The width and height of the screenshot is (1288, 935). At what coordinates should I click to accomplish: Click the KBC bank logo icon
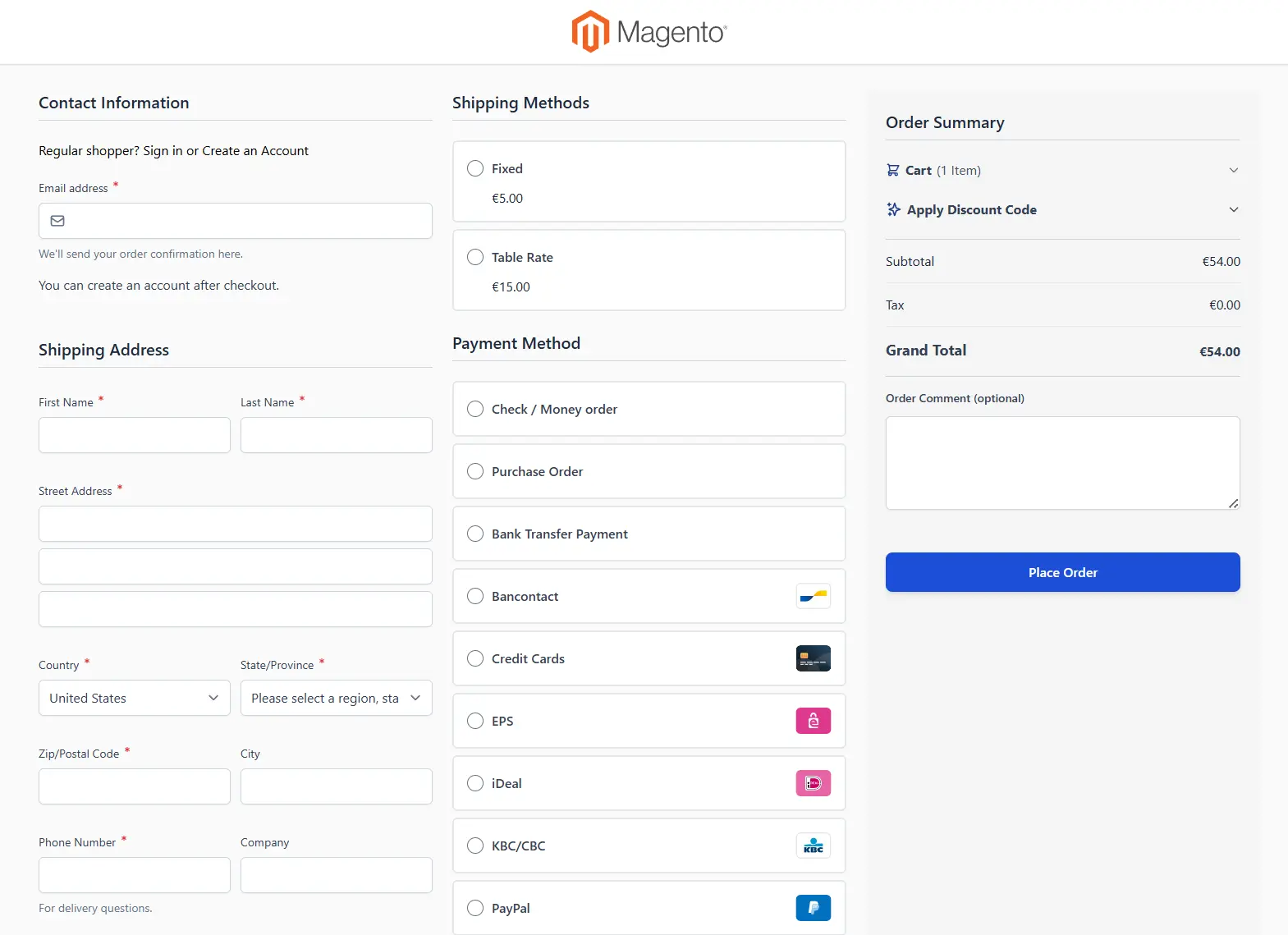[x=813, y=846]
